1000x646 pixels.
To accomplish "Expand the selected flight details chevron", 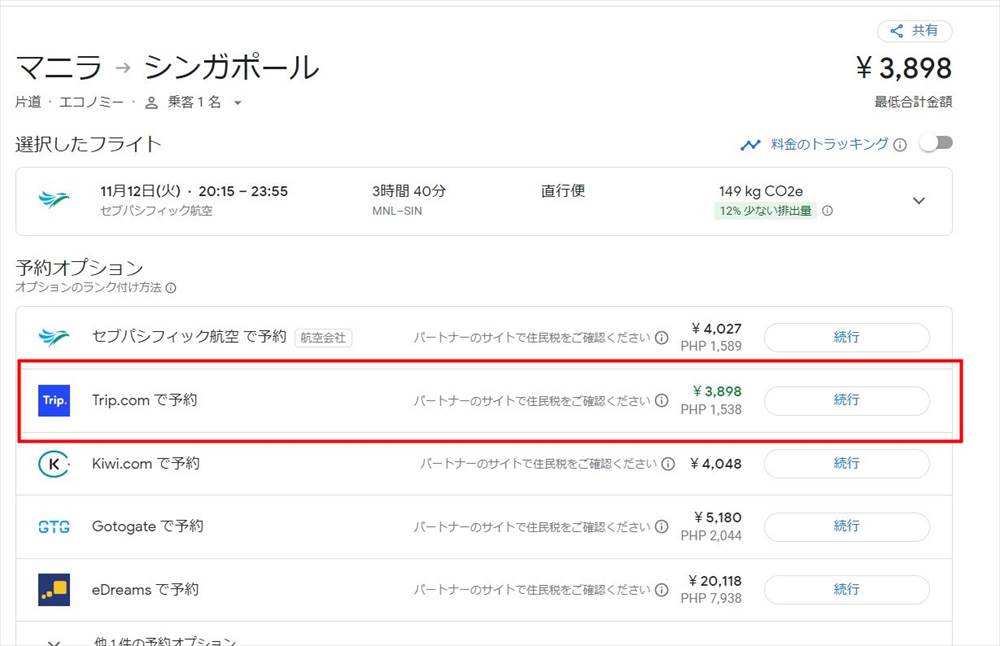I will pyautogui.click(x=919, y=201).
